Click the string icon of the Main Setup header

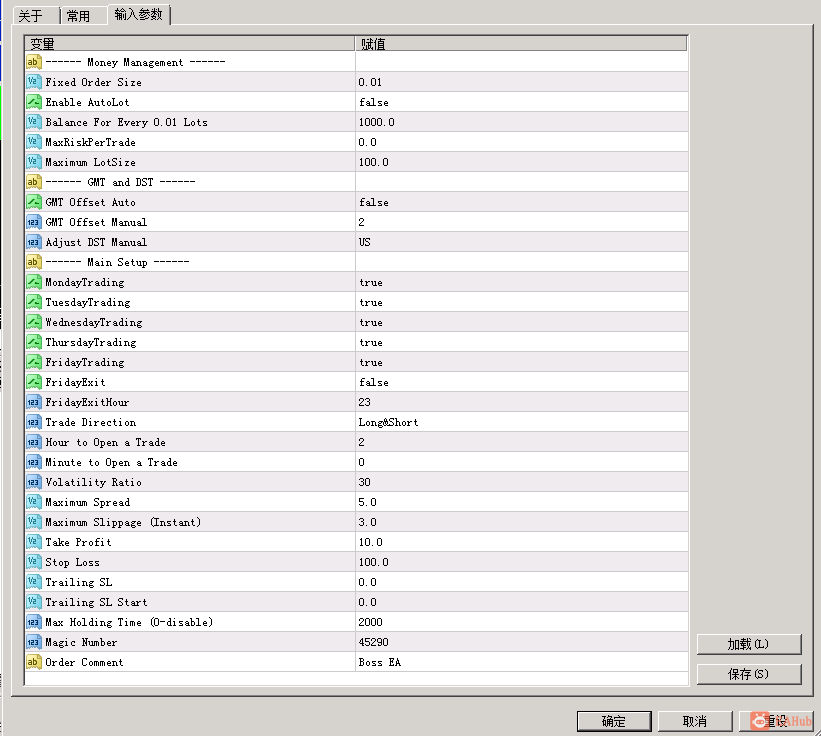tap(34, 262)
